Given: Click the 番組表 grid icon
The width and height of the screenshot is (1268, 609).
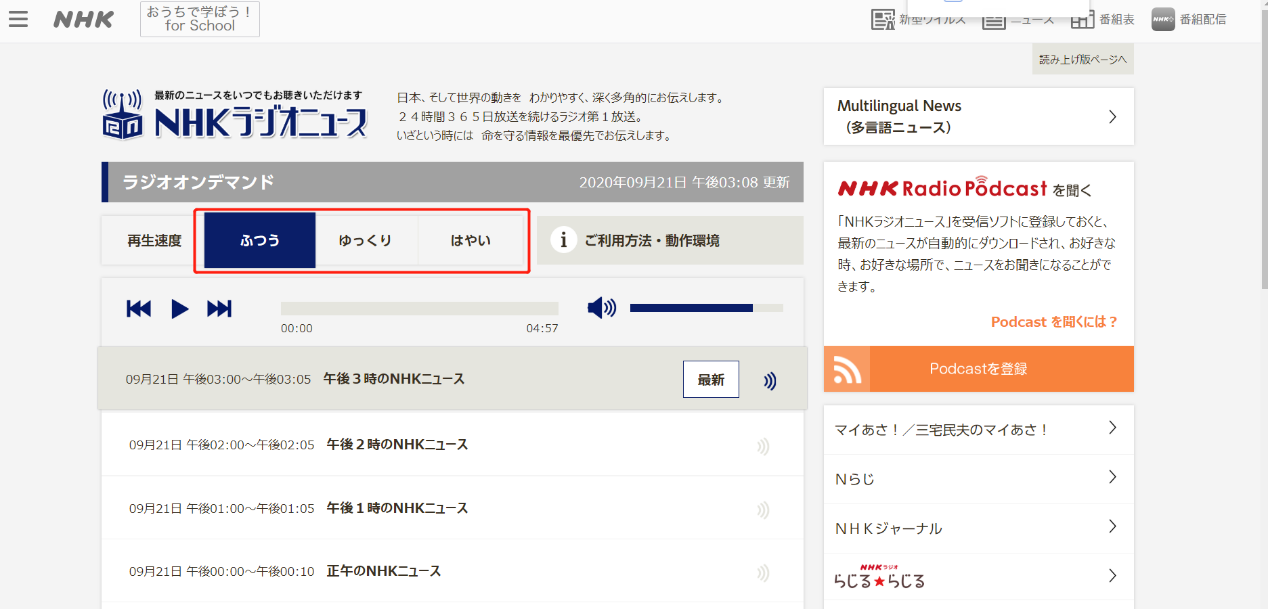Looking at the screenshot, I should (x=1082, y=19).
